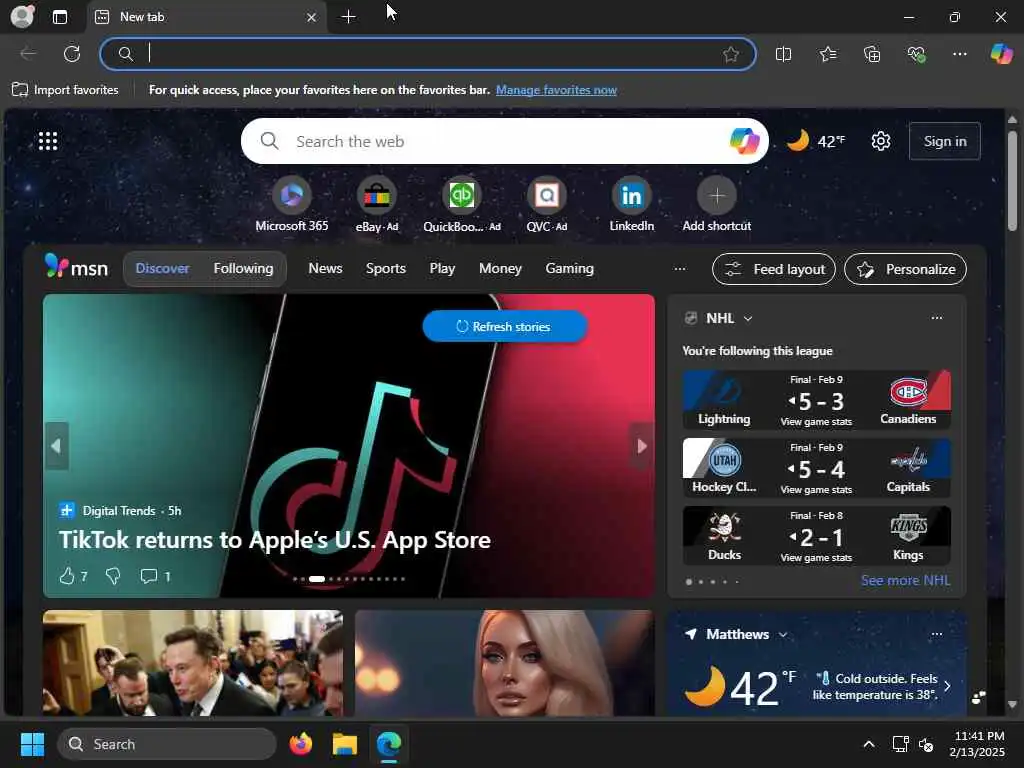Open the News feed tab
The image size is (1024, 768).
(x=325, y=268)
